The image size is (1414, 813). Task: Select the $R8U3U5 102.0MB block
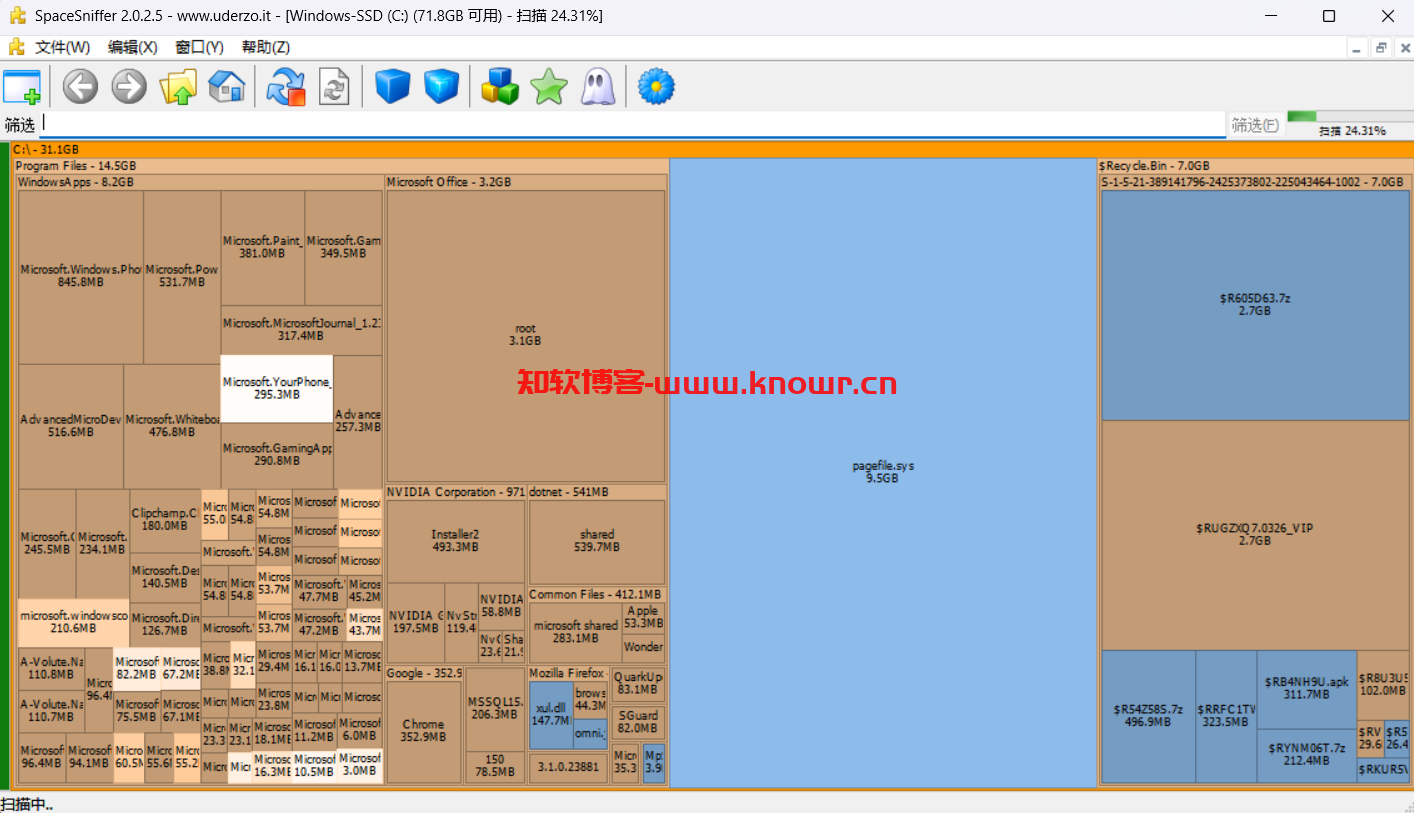point(1383,684)
